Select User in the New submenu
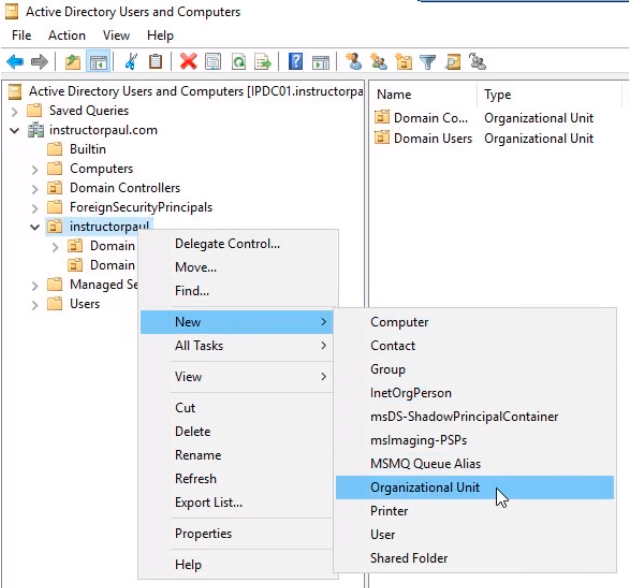Image resolution: width=629 pixels, height=588 pixels. (383, 535)
